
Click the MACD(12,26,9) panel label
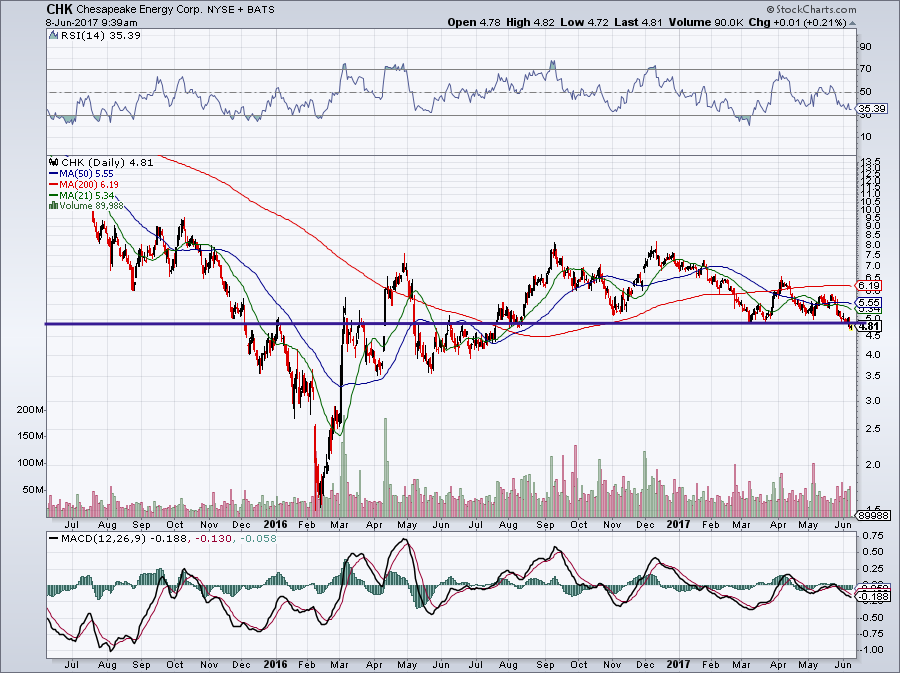pyautogui.click(x=104, y=539)
